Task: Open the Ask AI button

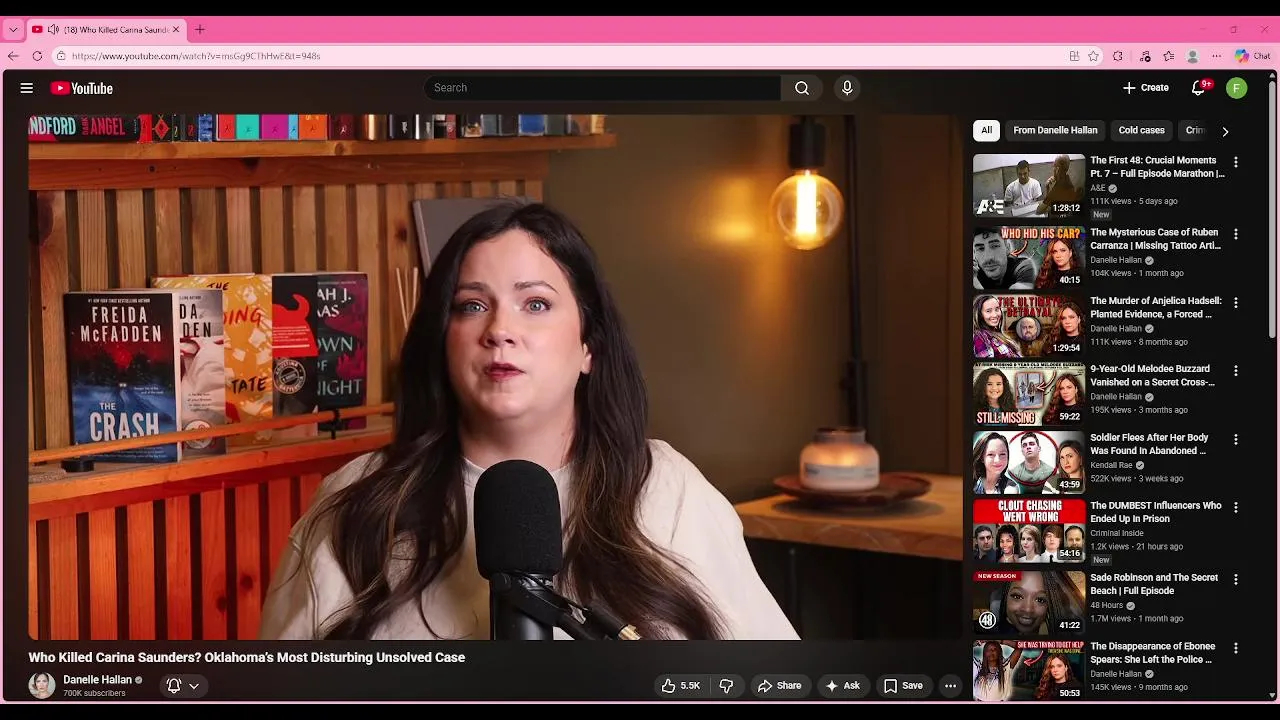Action: (843, 686)
